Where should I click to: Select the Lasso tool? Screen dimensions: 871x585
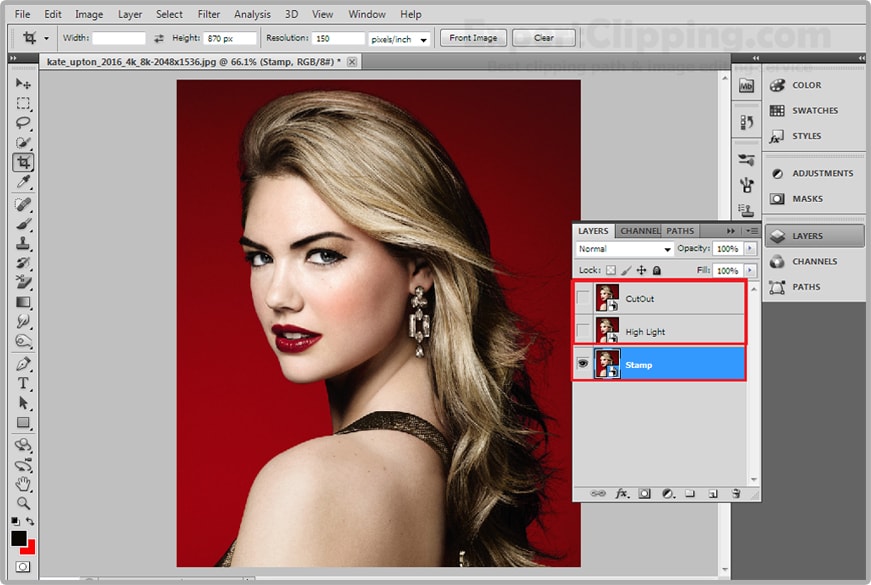point(23,123)
